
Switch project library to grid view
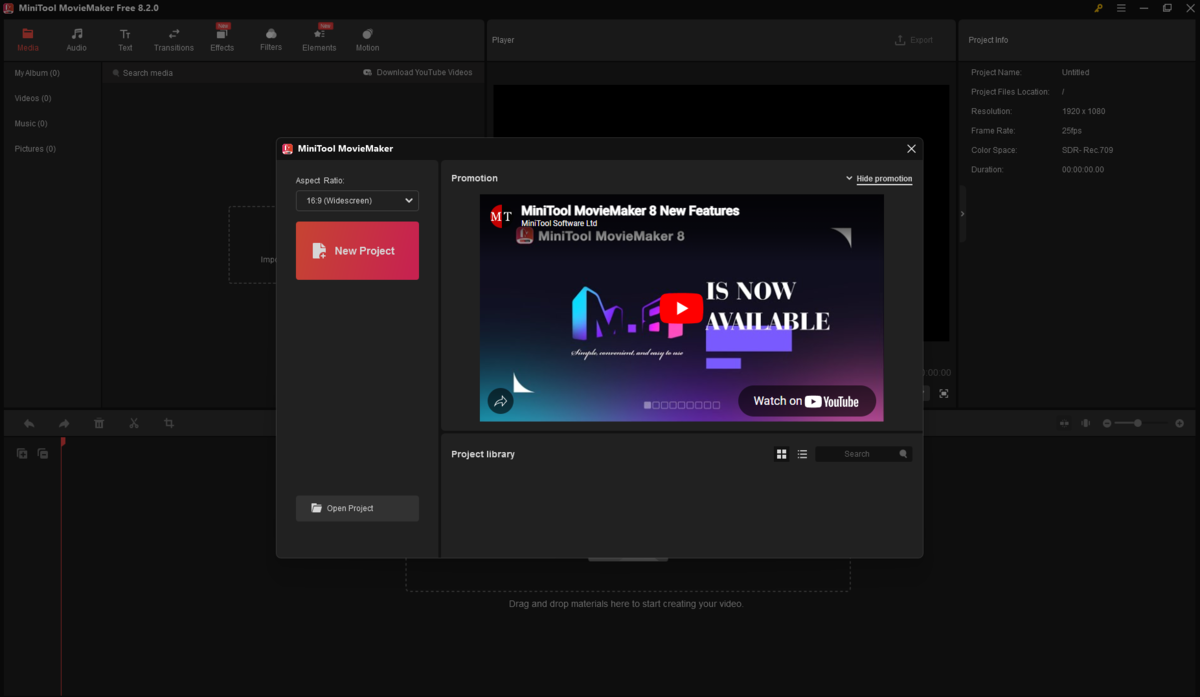coord(781,454)
